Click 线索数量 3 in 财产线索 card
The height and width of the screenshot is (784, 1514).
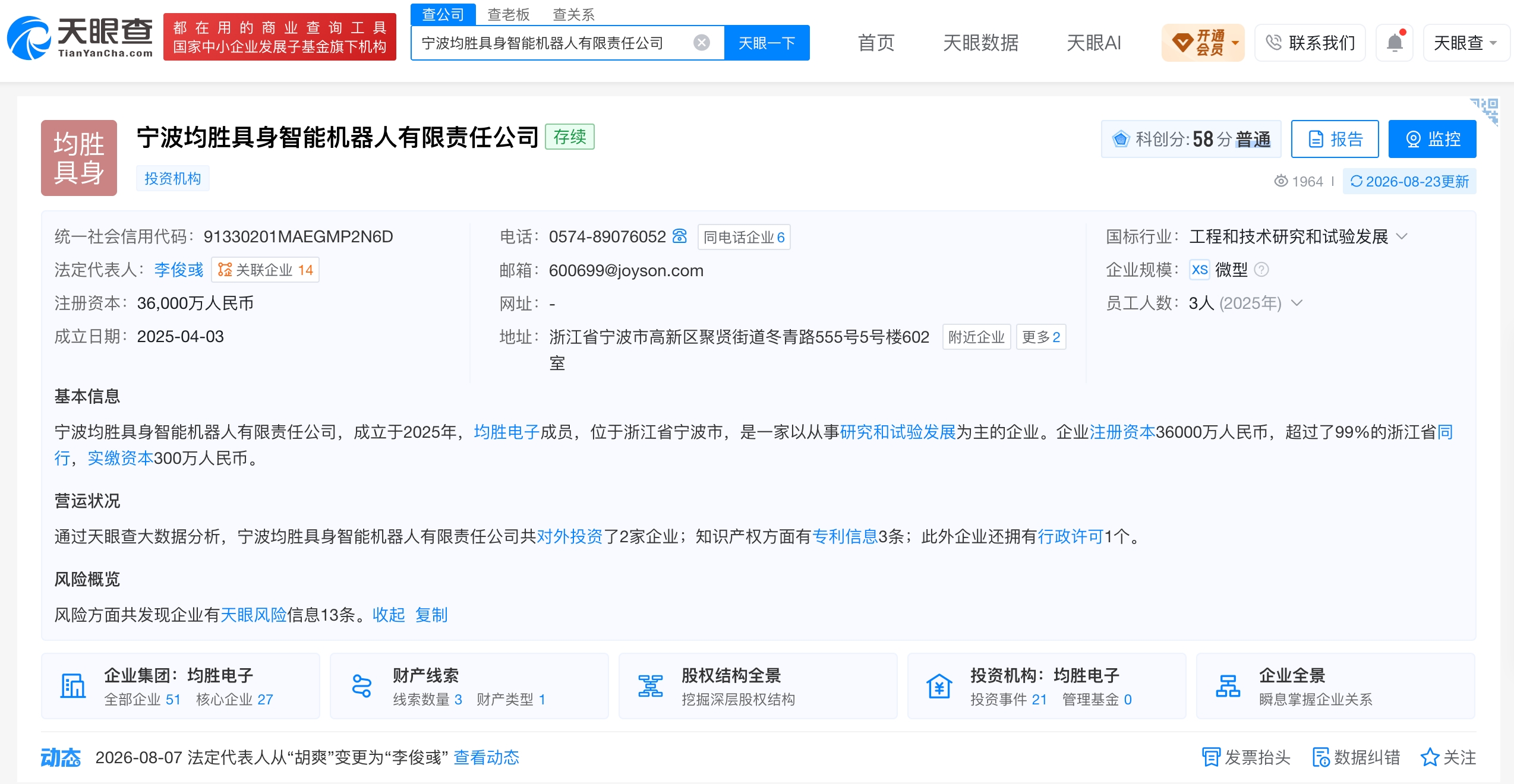tap(428, 699)
